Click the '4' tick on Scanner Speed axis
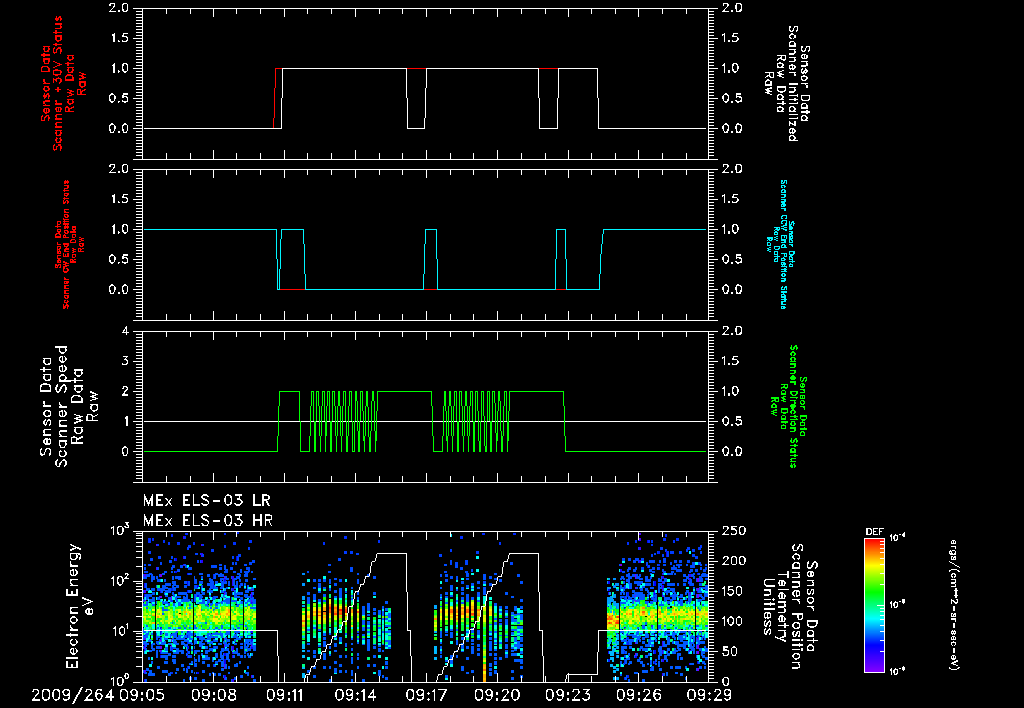Image resolution: width=1024 pixels, height=708 pixels. pyautogui.click(x=126, y=331)
